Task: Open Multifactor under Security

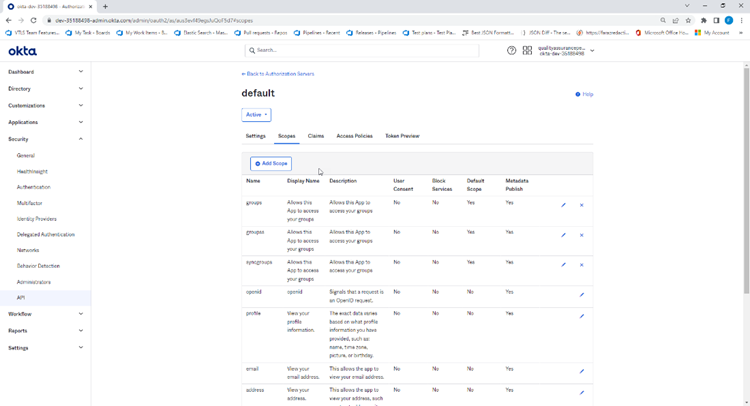Action: pos(30,203)
